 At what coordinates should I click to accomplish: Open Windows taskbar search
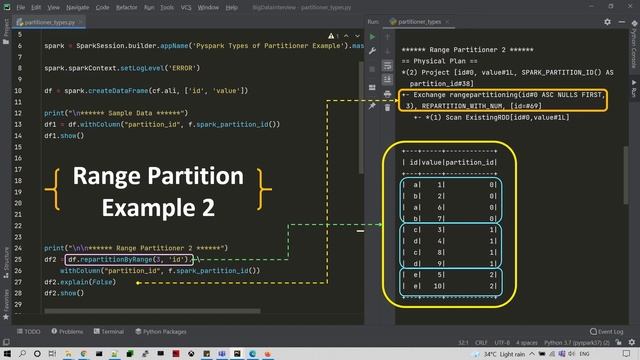22,354
